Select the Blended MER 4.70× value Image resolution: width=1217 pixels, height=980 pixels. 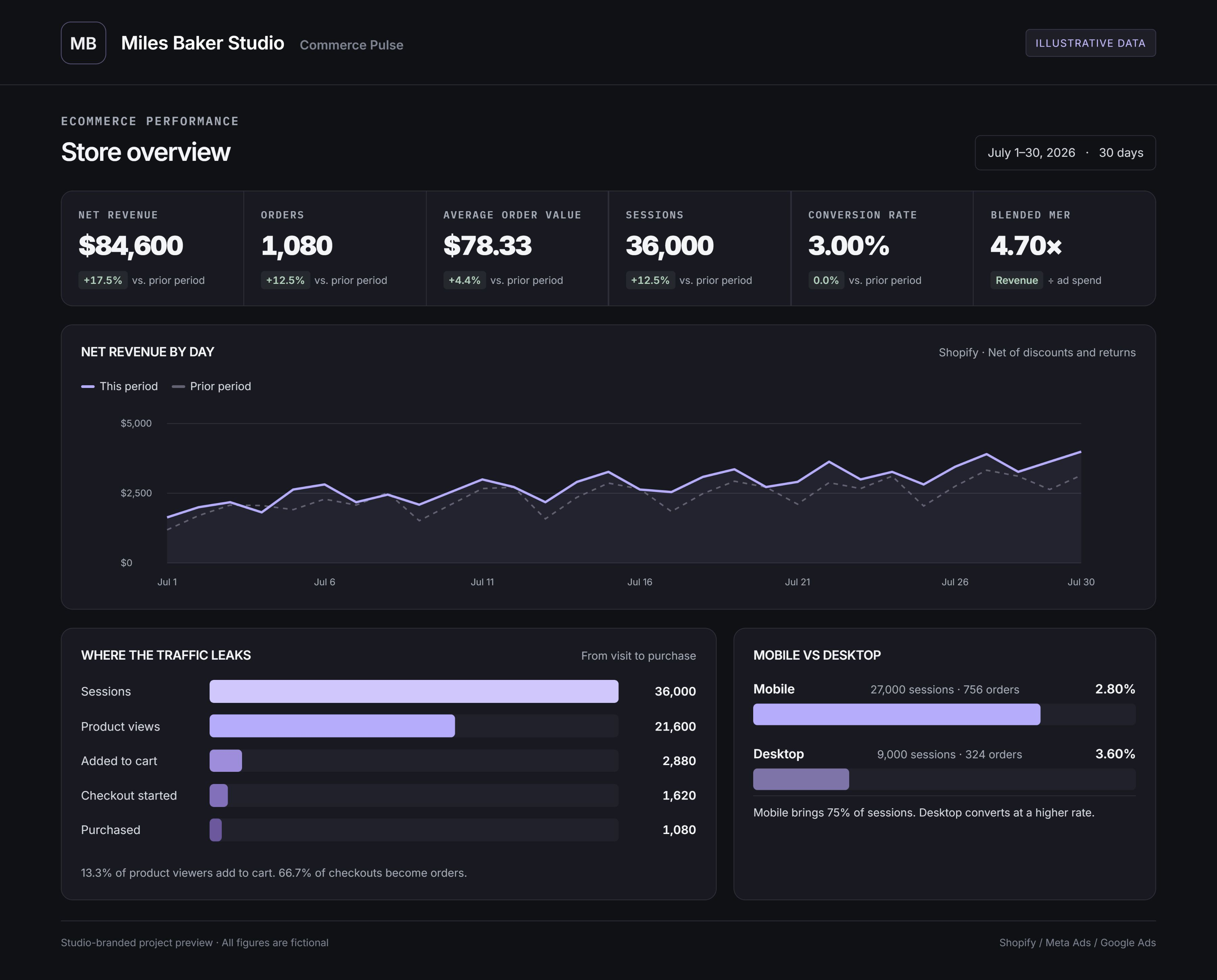(x=1026, y=246)
